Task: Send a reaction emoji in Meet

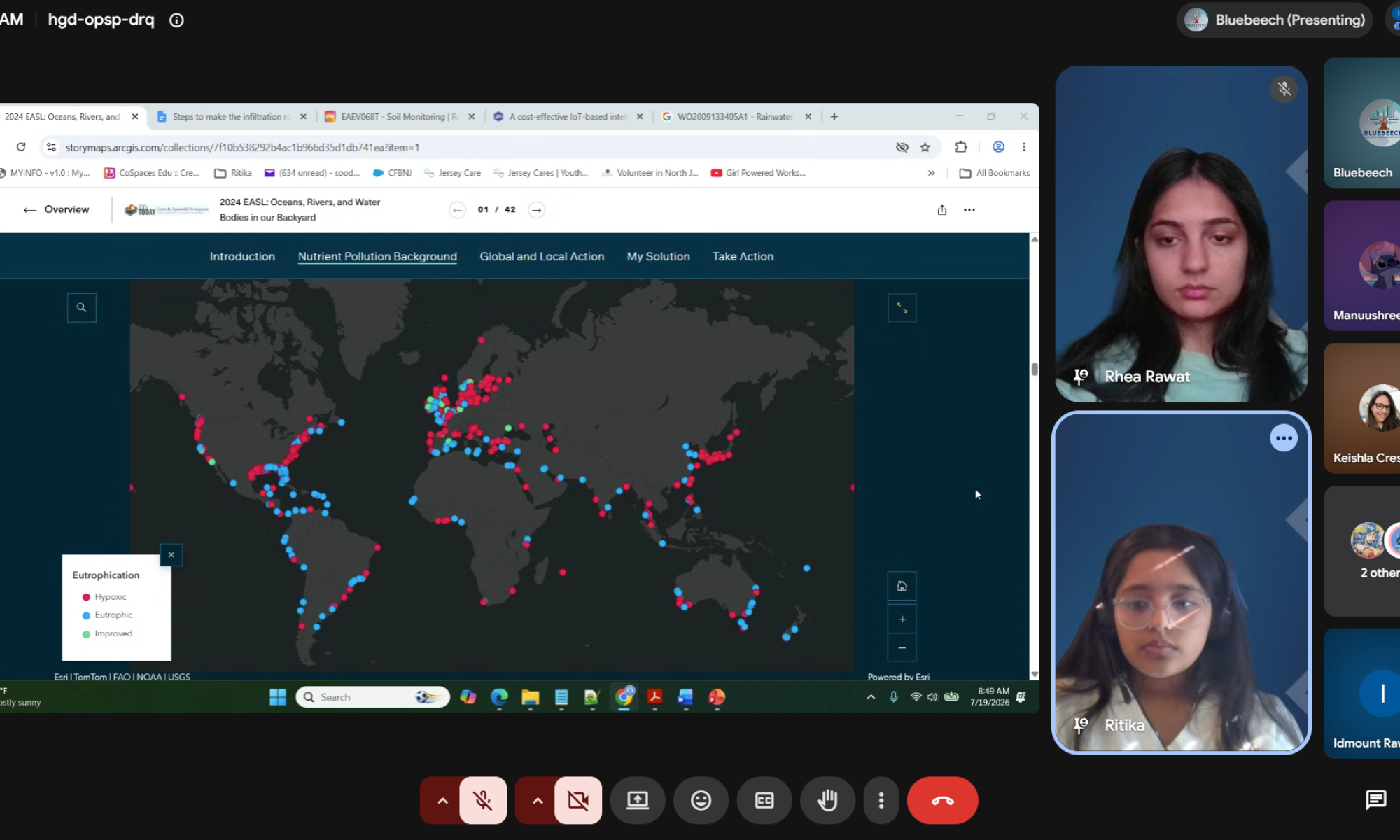Action: [x=701, y=800]
